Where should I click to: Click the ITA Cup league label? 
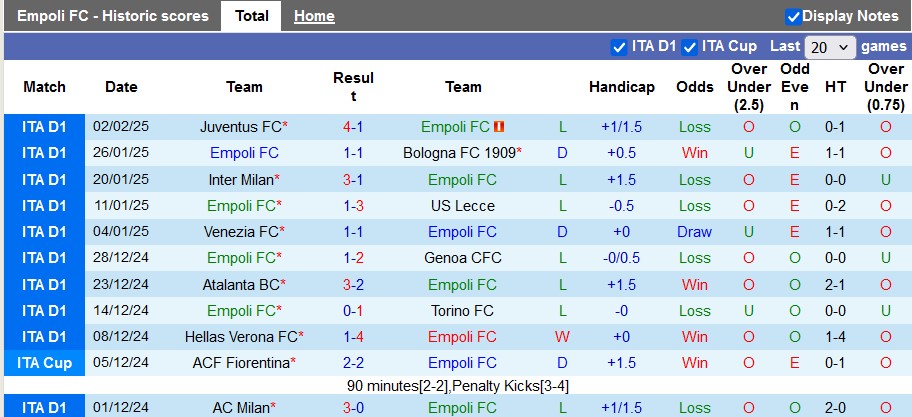click(44, 363)
